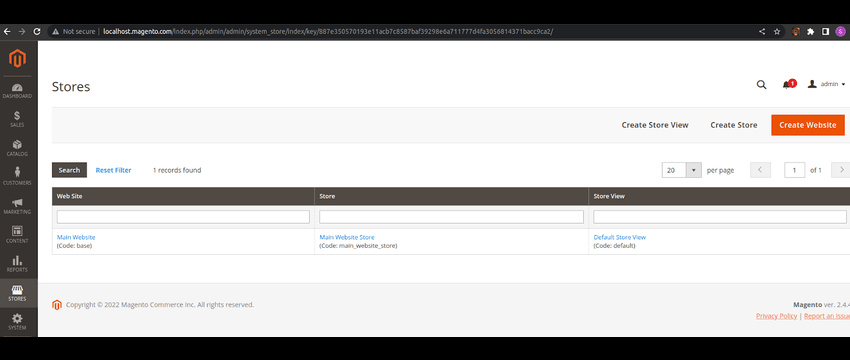850x360 pixels.
Task: Open the Stores sidebar menu
Action: tap(17, 293)
